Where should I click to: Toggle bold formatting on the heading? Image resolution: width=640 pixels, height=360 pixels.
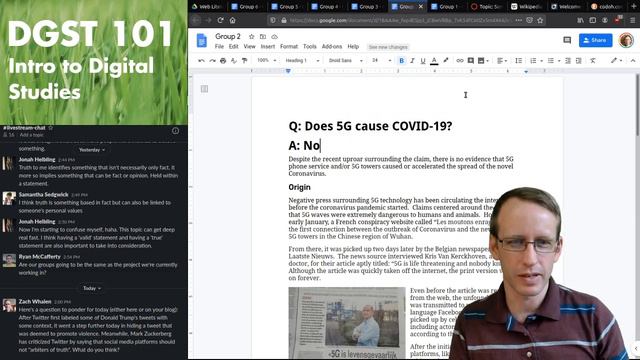[401, 60]
